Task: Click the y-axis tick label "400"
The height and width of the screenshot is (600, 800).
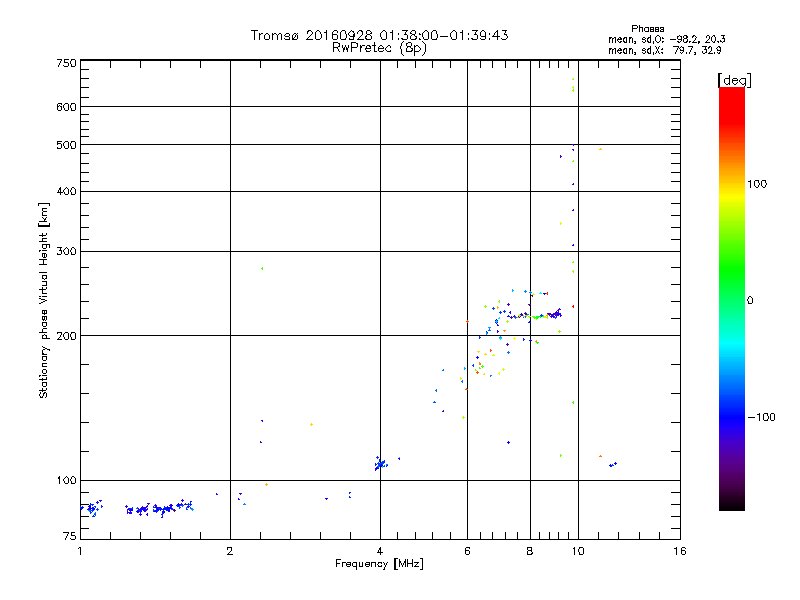Action: (66, 192)
